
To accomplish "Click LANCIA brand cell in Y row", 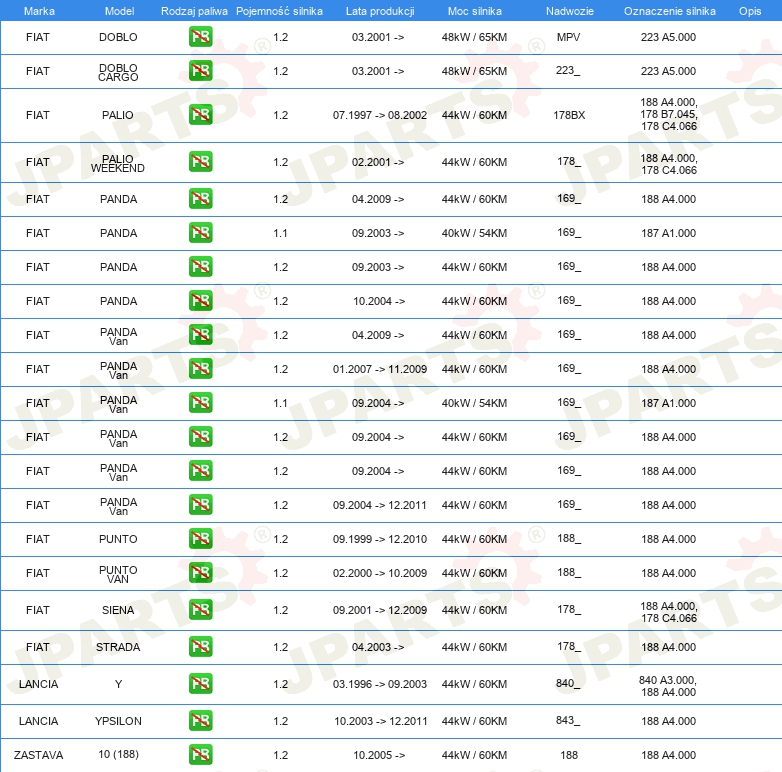I will pyautogui.click(x=38, y=684).
